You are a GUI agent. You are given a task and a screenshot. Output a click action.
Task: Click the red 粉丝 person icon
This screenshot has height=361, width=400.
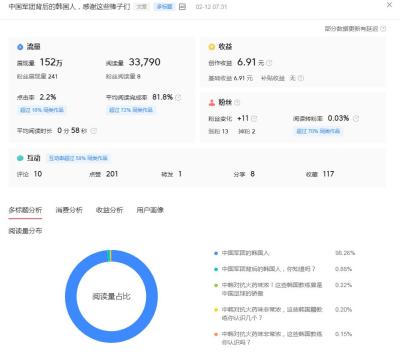[x=212, y=103]
